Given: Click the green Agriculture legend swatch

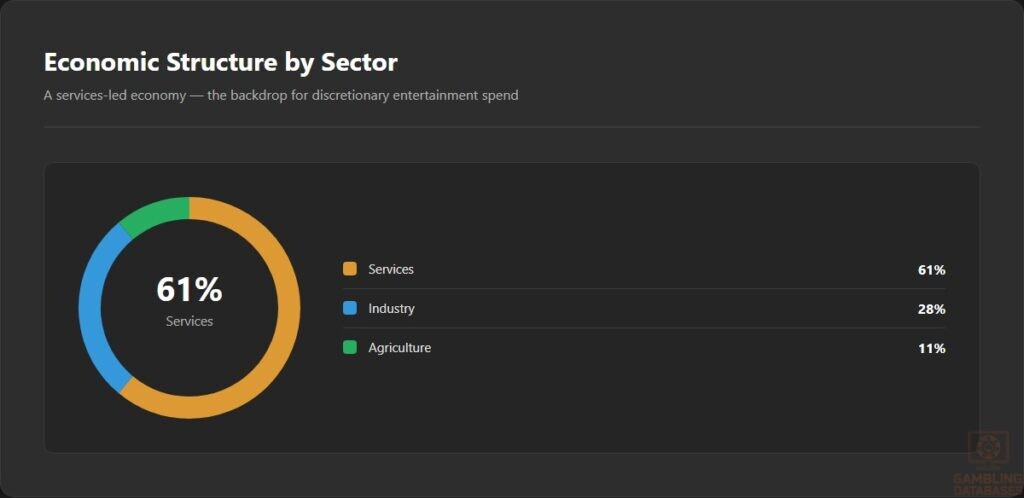Looking at the screenshot, I should pos(349,347).
